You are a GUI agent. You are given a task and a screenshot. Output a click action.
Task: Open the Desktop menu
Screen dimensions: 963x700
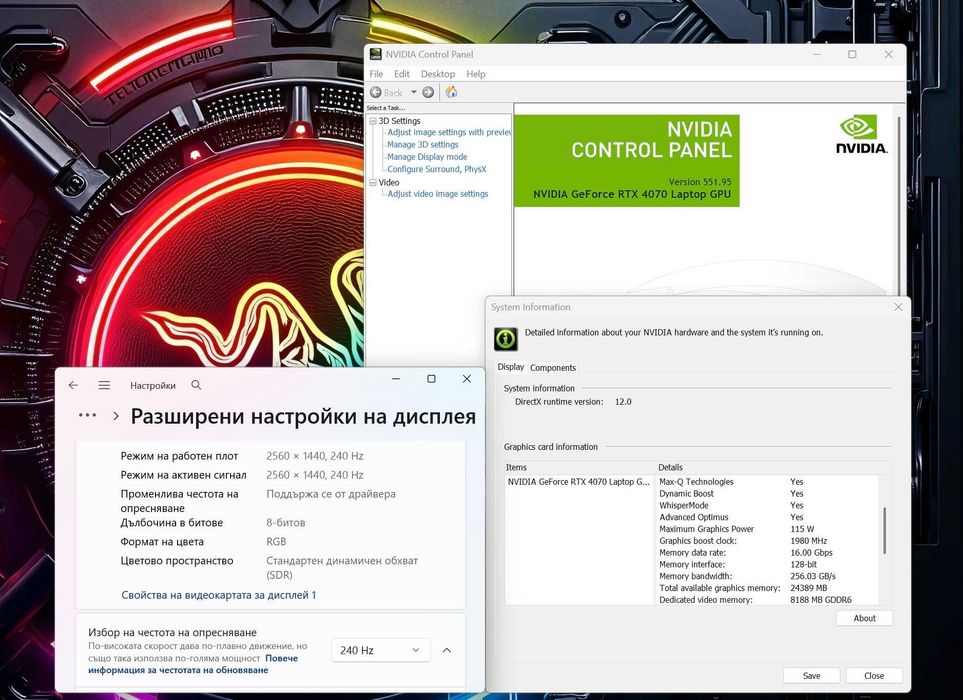(x=438, y=74)
